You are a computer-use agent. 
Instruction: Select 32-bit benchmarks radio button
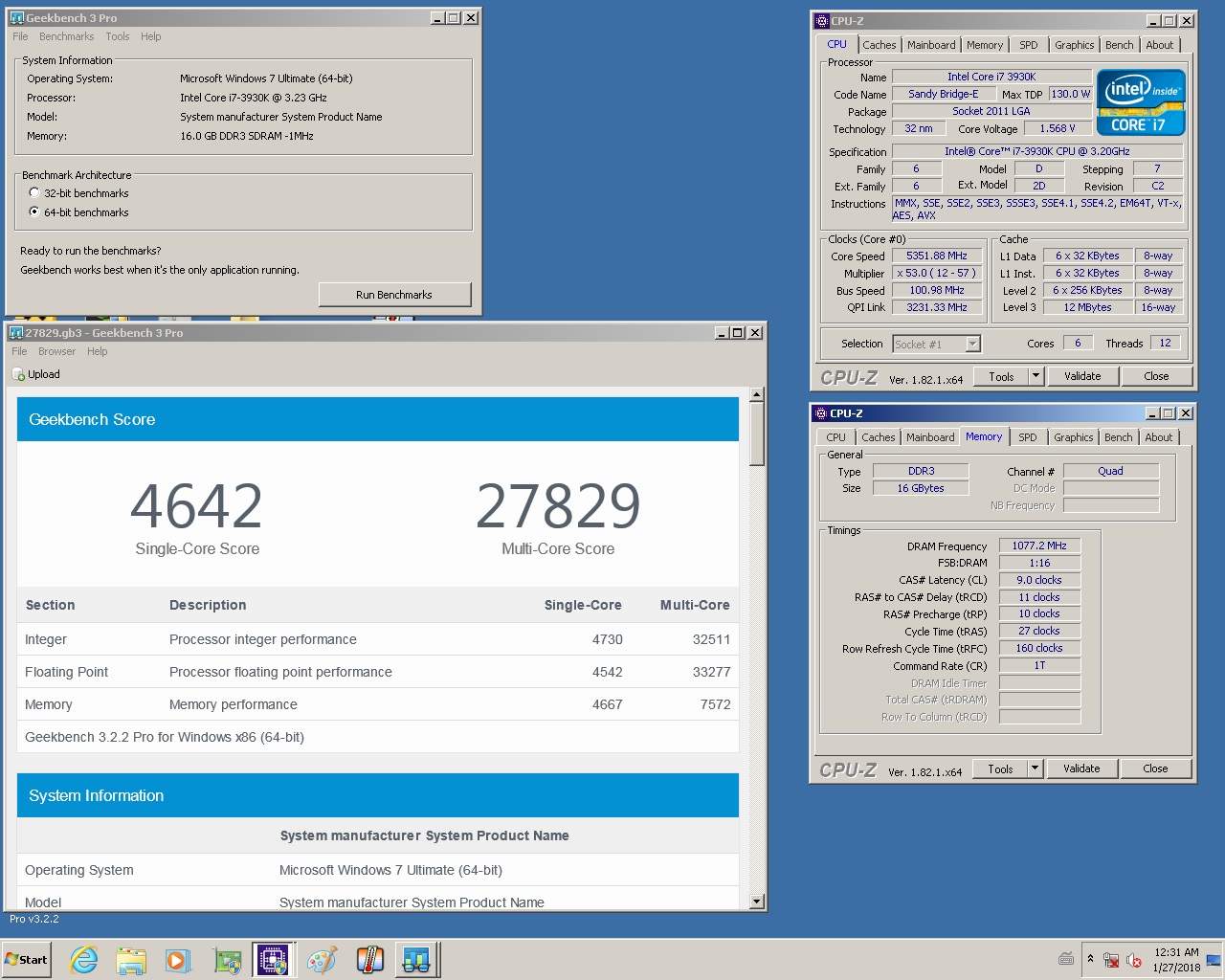(34, 192)
